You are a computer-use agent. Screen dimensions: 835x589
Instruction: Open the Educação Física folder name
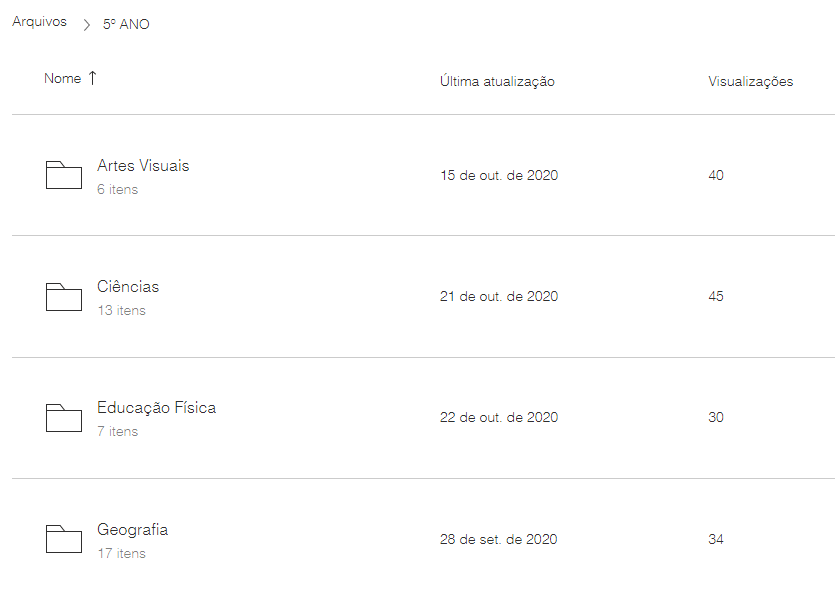156,408
